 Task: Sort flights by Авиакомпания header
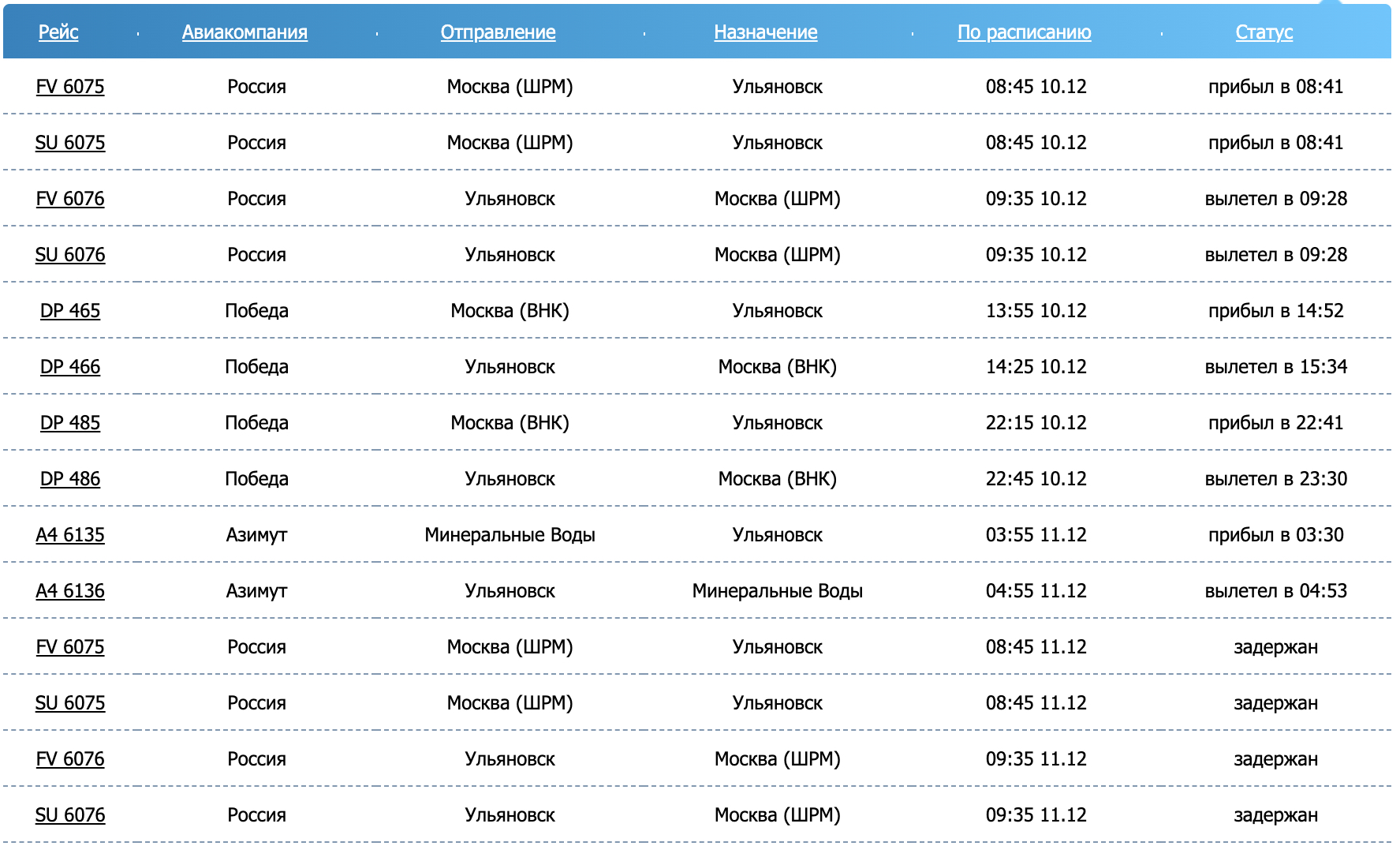click(x=245, y=32)
